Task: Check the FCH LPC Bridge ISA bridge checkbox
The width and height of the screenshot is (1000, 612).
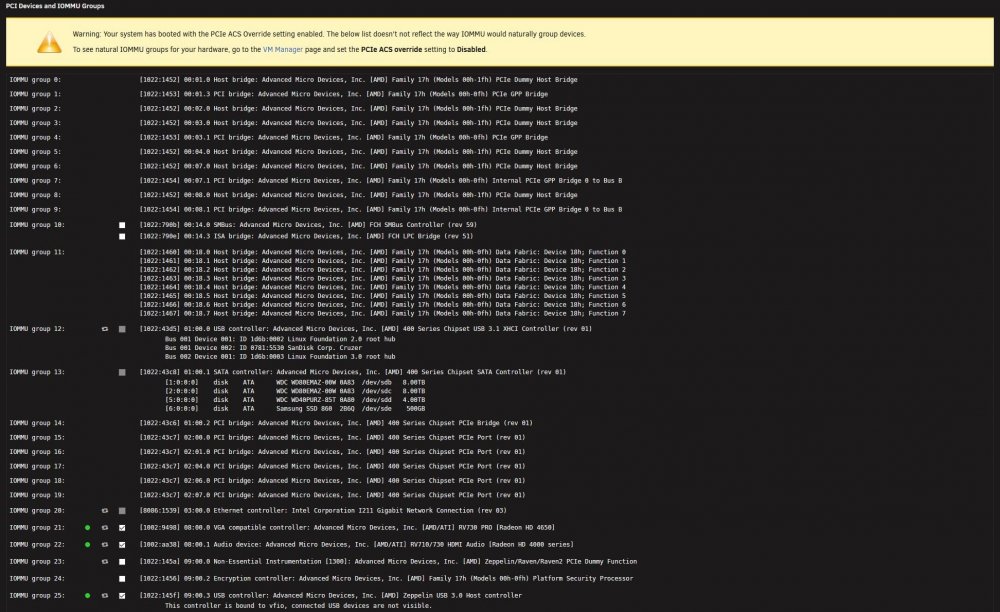Action: pyautogui.click(x=122, y=237)
